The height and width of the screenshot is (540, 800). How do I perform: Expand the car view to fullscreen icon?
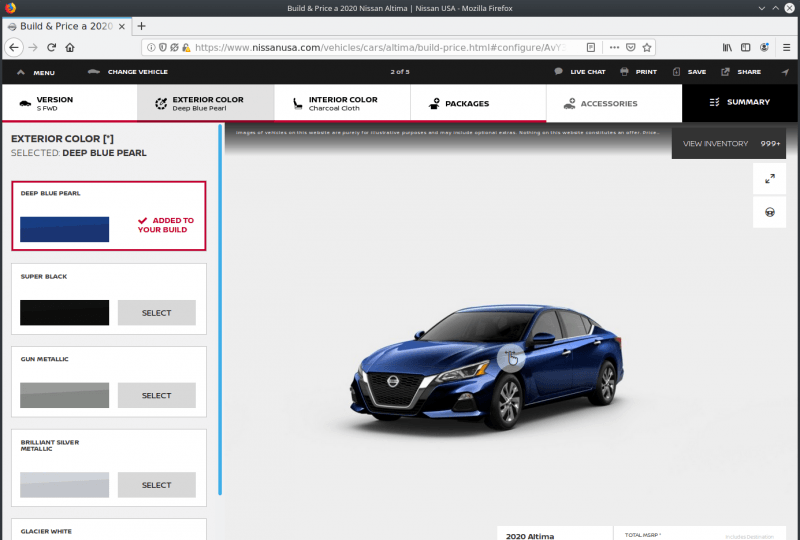pyautogui.click(x=769, y=179)
